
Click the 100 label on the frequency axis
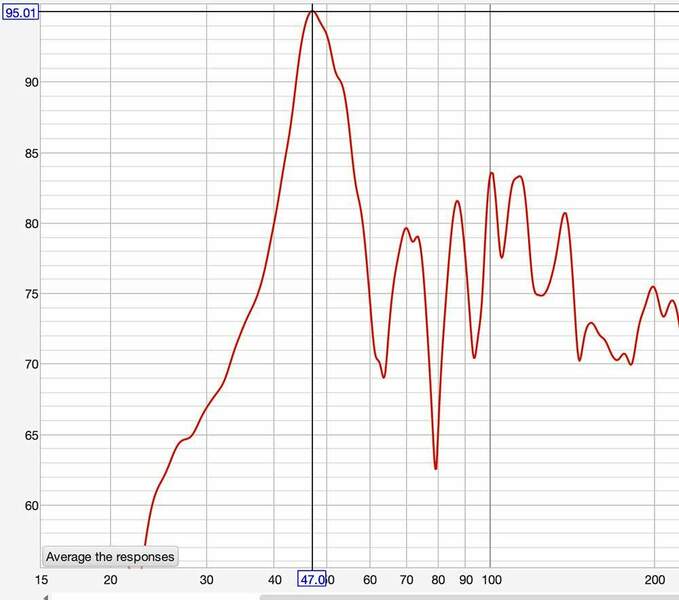pos(491,579)
